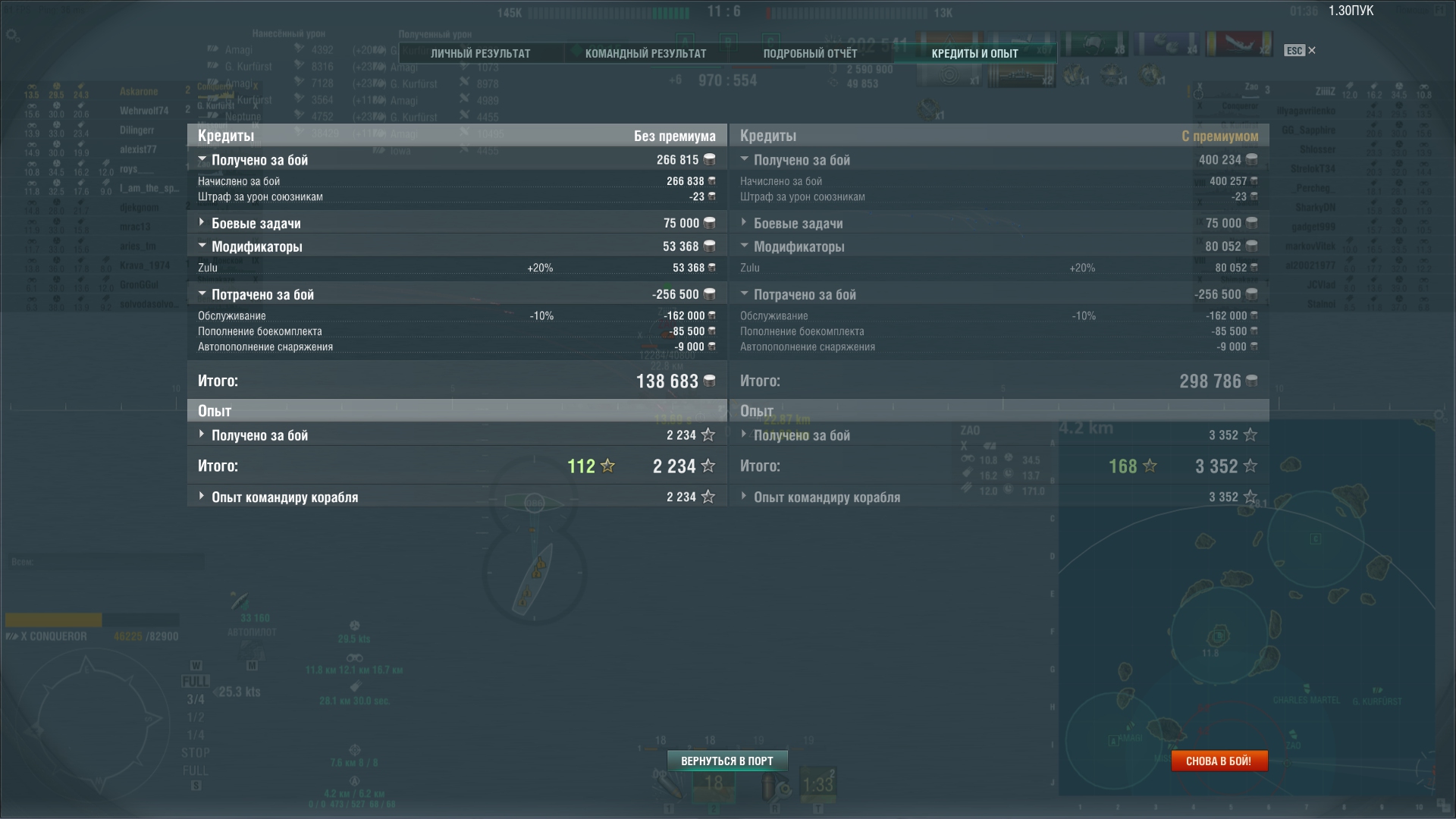Image resolution: width=1456 pixels, height=819 pixels.
Task: Click credits icon beside 75 000 without premium
Action: pos(710,222)
